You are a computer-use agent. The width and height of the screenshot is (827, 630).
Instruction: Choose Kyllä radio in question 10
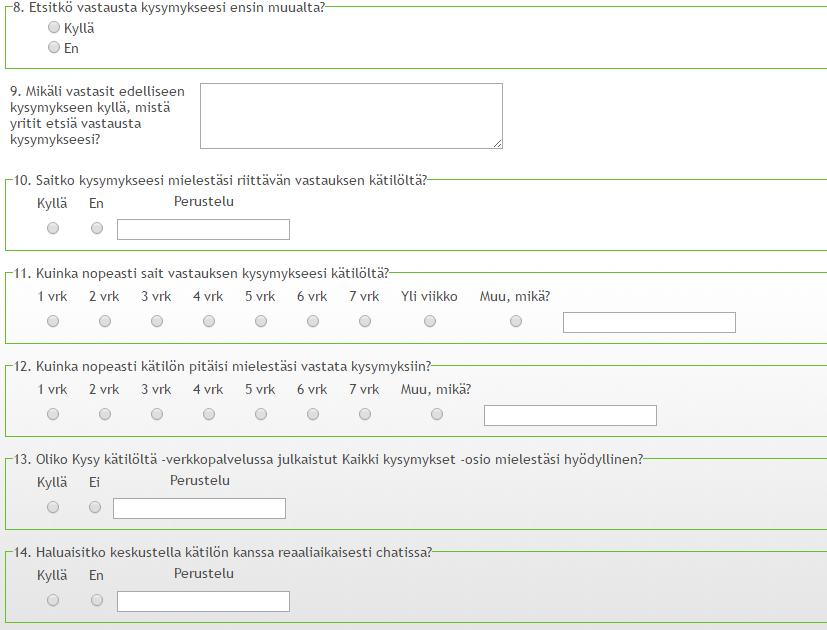[53, 228]
